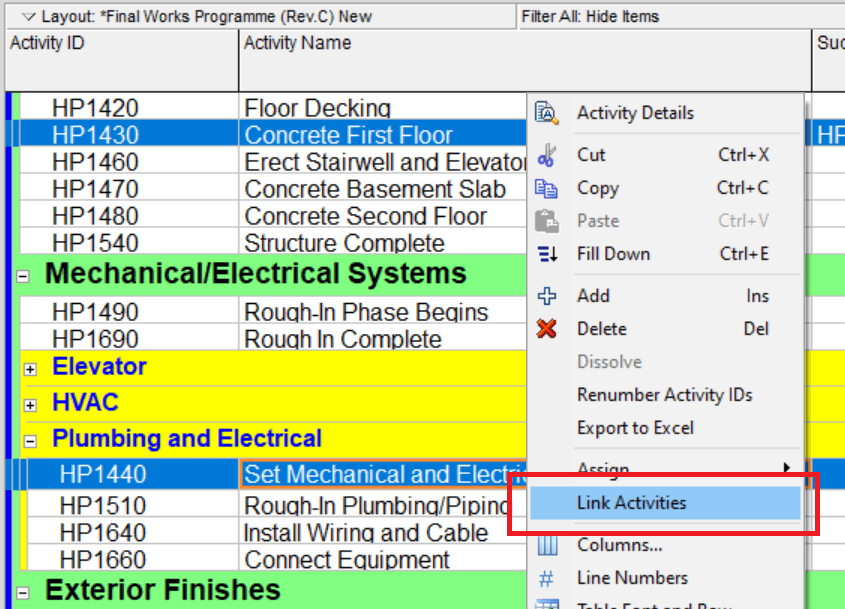Select activity ID HP1640
The image size is (845, 609).
pyautogui.click(x=103, y=532)
